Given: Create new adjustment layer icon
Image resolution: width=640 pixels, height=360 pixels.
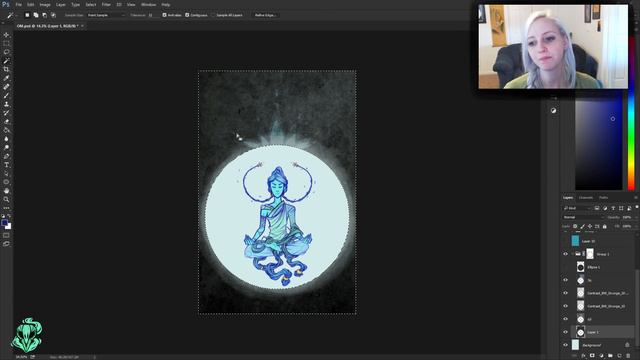Looking at the screenshot, I should tap(601, 356).
